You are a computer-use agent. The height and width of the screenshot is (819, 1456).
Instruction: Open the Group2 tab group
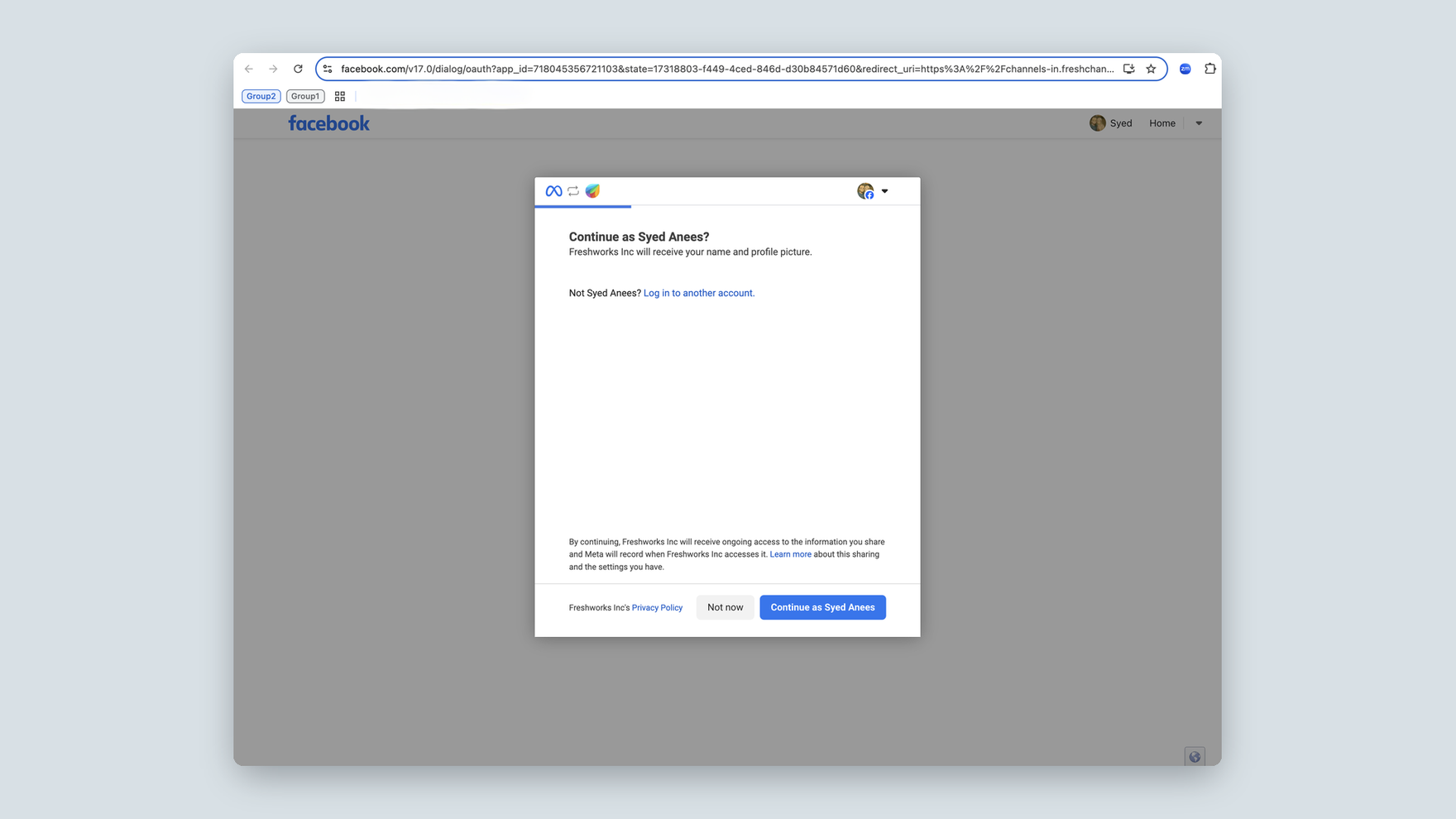tap(261, 96)
